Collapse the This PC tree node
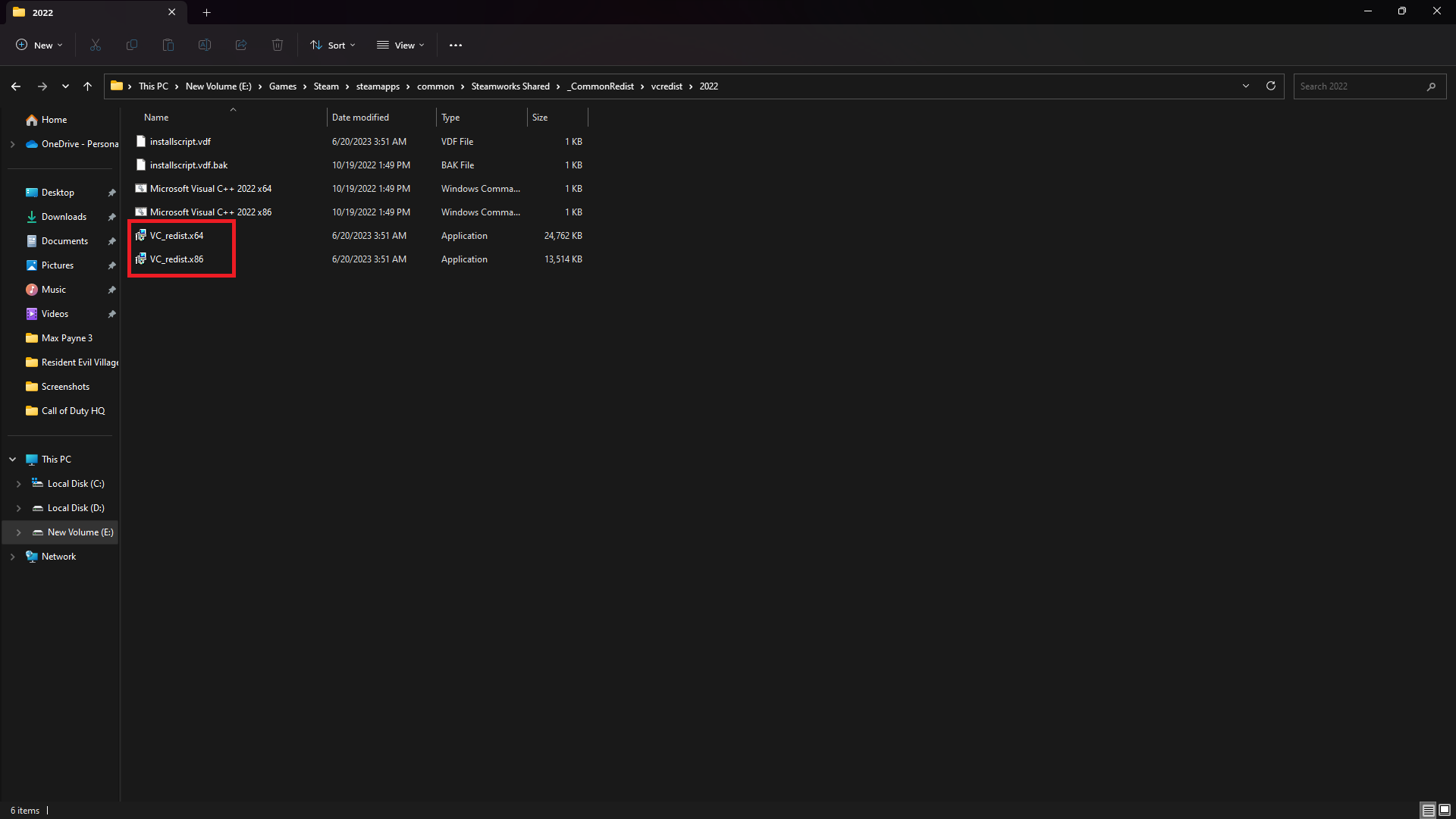 click(x=13, y=460)
